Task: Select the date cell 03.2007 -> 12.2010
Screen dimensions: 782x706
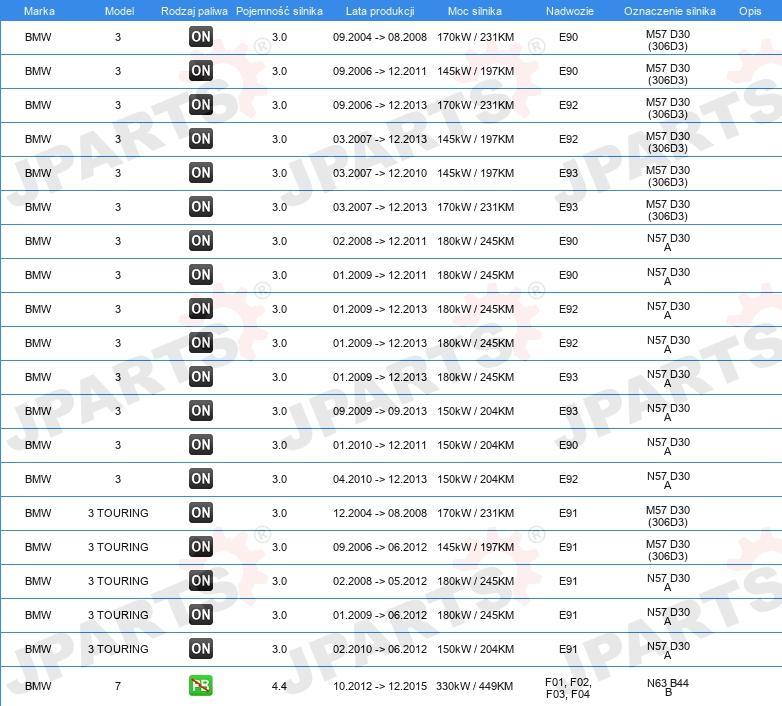Action: pyautogui.click(x=380, y=173)
